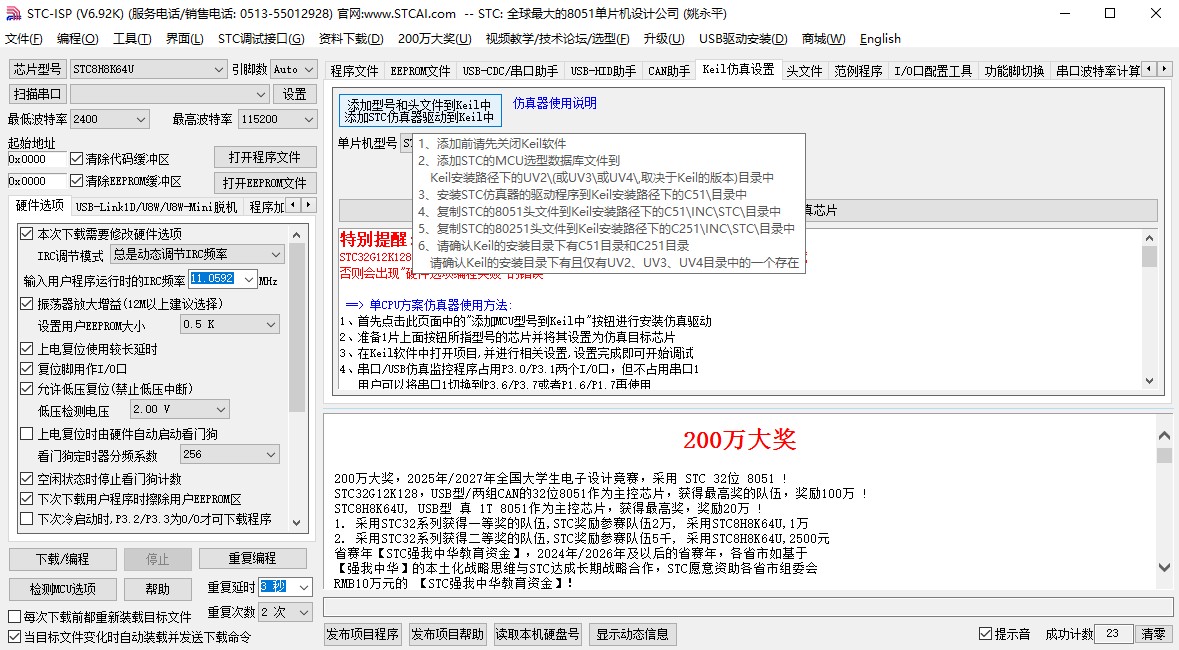Enable 每次下载前都重新装载目标文件
Image resolution: width=1179 pixels, height=650 pixels.
tap(14, 617)
